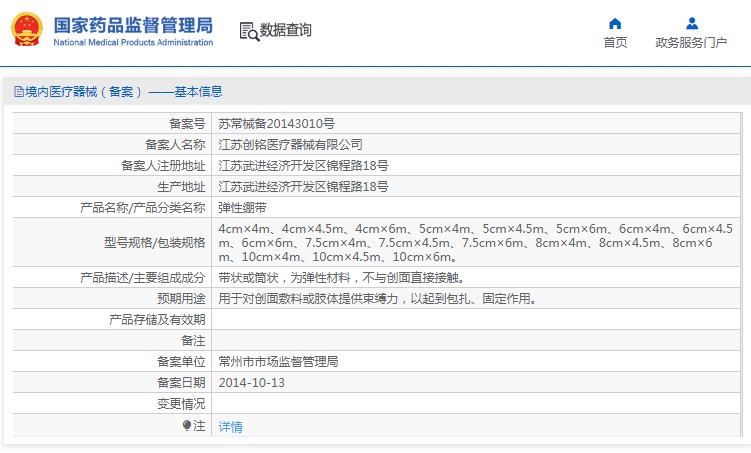The height and width of the screenshot is (453, 751).
Task: Open the 详情 details link
Action: pos(230,426)
